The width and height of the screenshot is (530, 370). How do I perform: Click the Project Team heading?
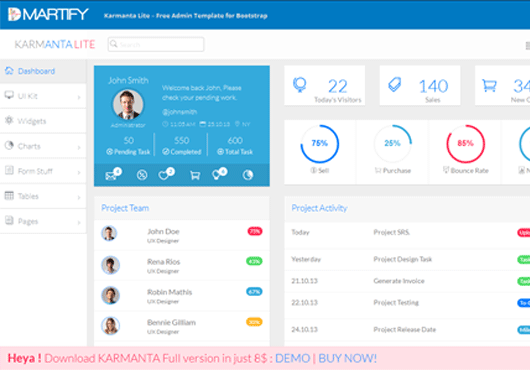pyautogui.click(x=125, y=208)
